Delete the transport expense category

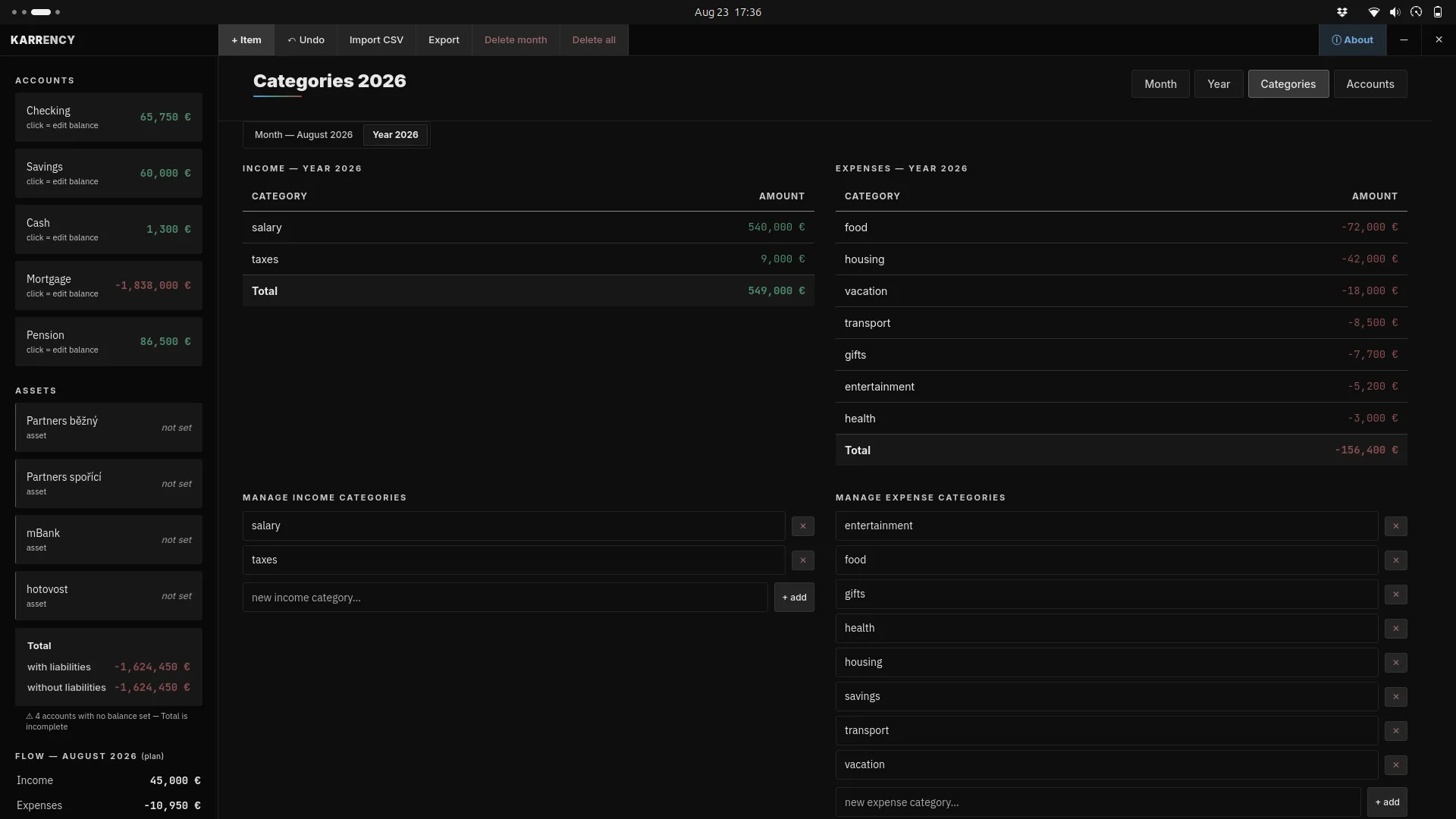[1395, 731]
